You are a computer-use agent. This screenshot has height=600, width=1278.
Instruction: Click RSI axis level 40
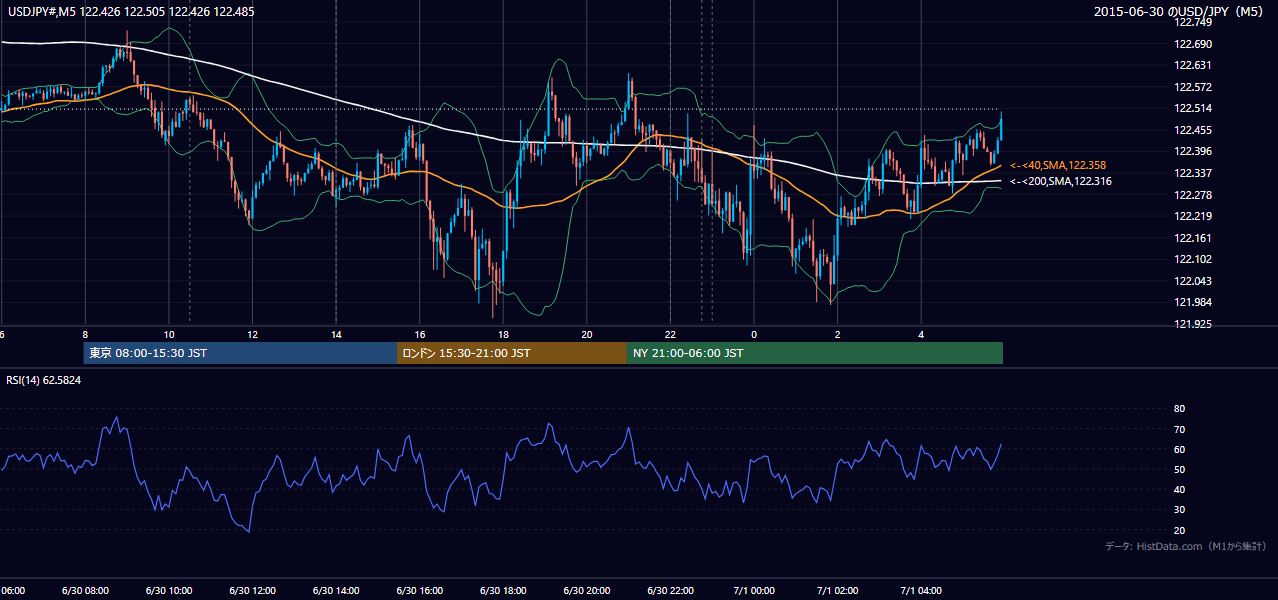1179,489
